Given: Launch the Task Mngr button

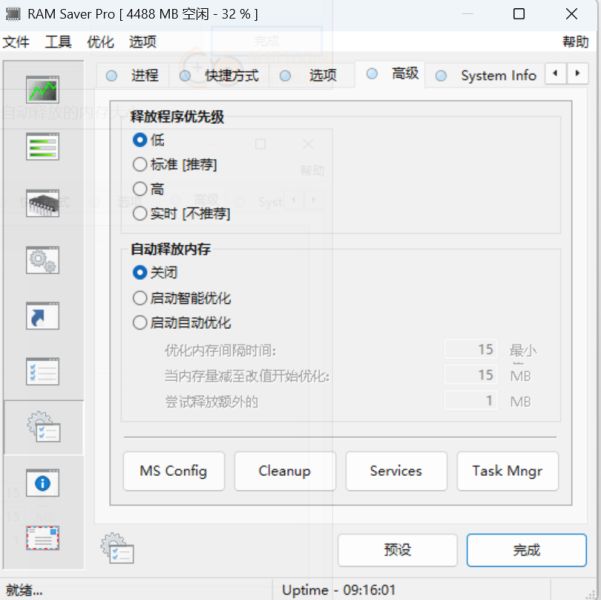Looking at the screenshot, I should (x=507, y=471).
